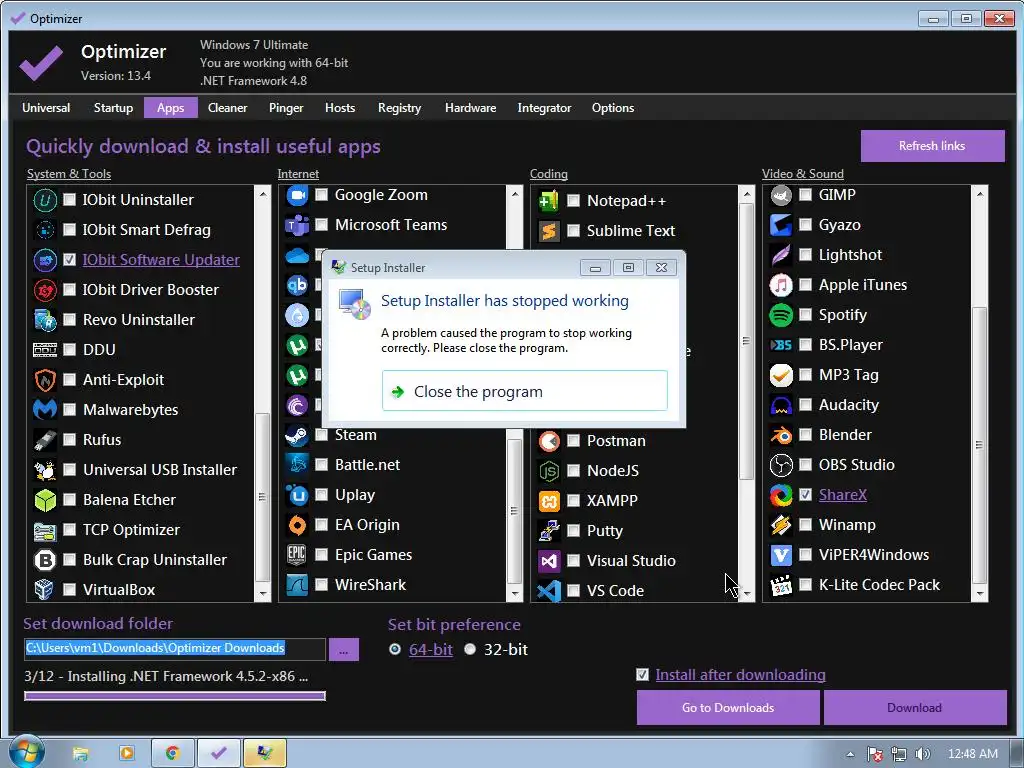The height and width of the screenshot is (768, 1024).
Task: Click the Bulk Crap Uninstaller icon
Action: [x=45, y=560]
